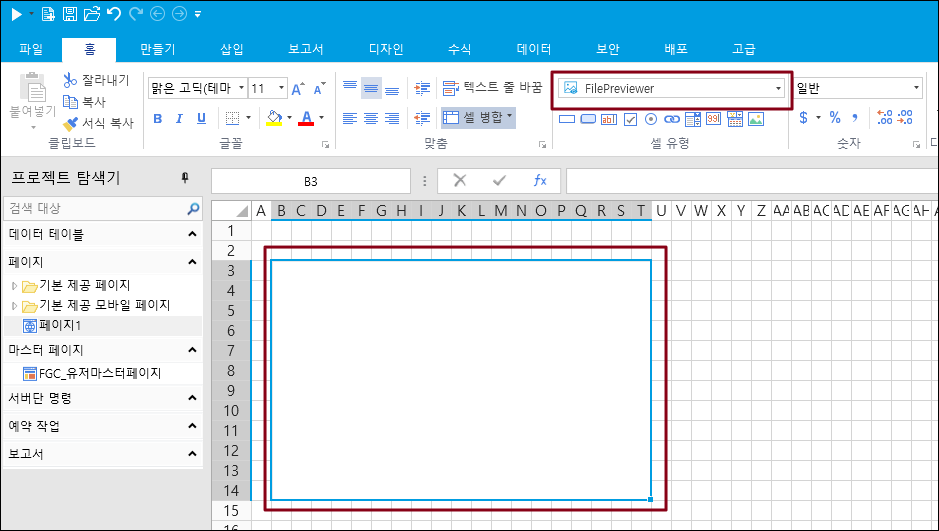Click the 서식 복사 format painter icon
The image size is (939, 531).
pos(70,124)
